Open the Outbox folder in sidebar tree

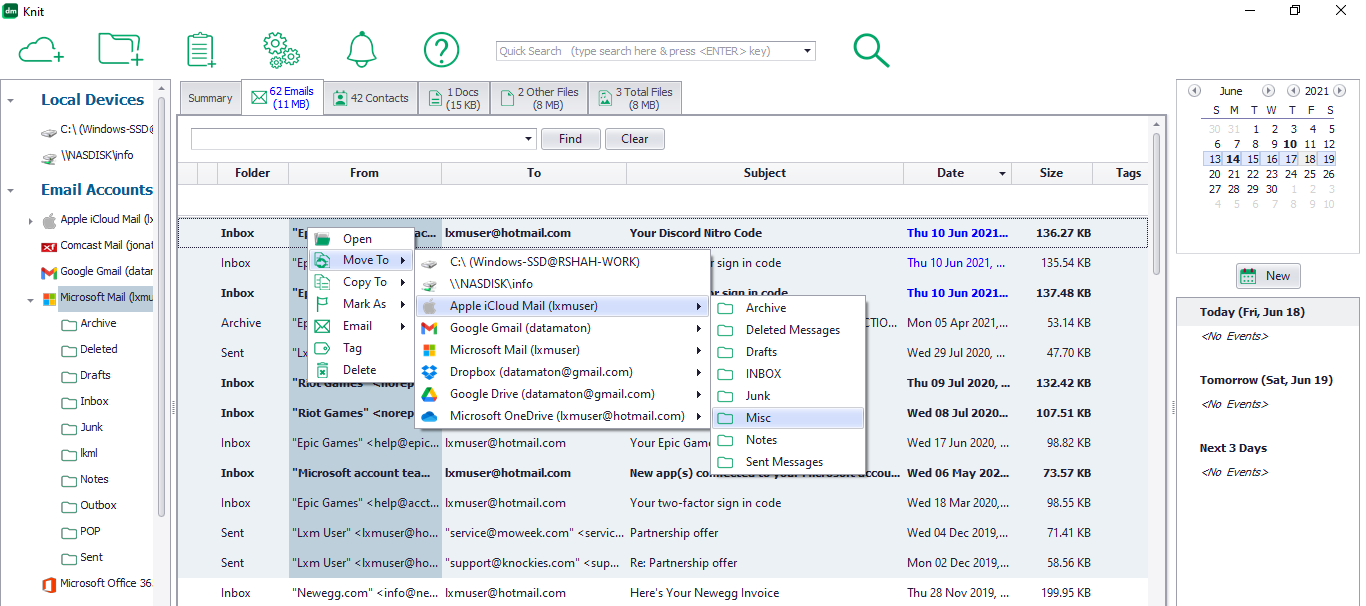tap(89, 505)
